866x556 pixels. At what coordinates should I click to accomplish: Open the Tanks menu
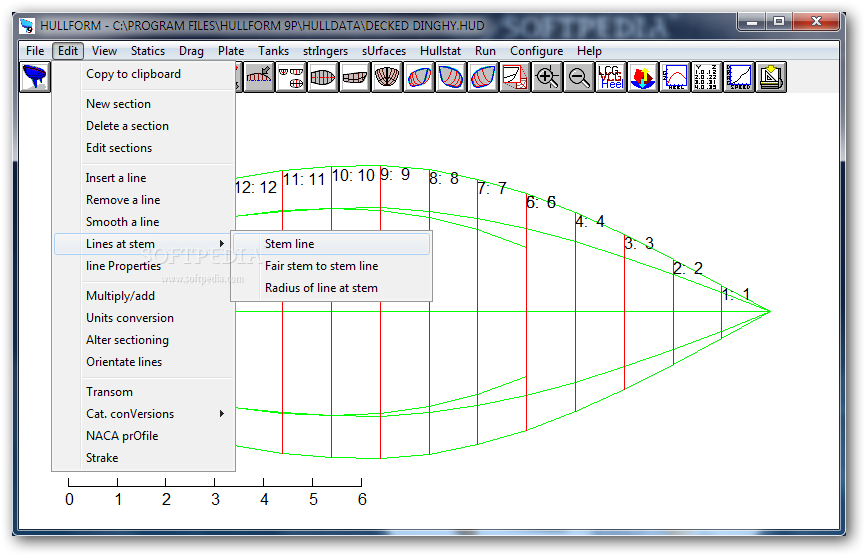pyautogui.click(x=273, y=51)
